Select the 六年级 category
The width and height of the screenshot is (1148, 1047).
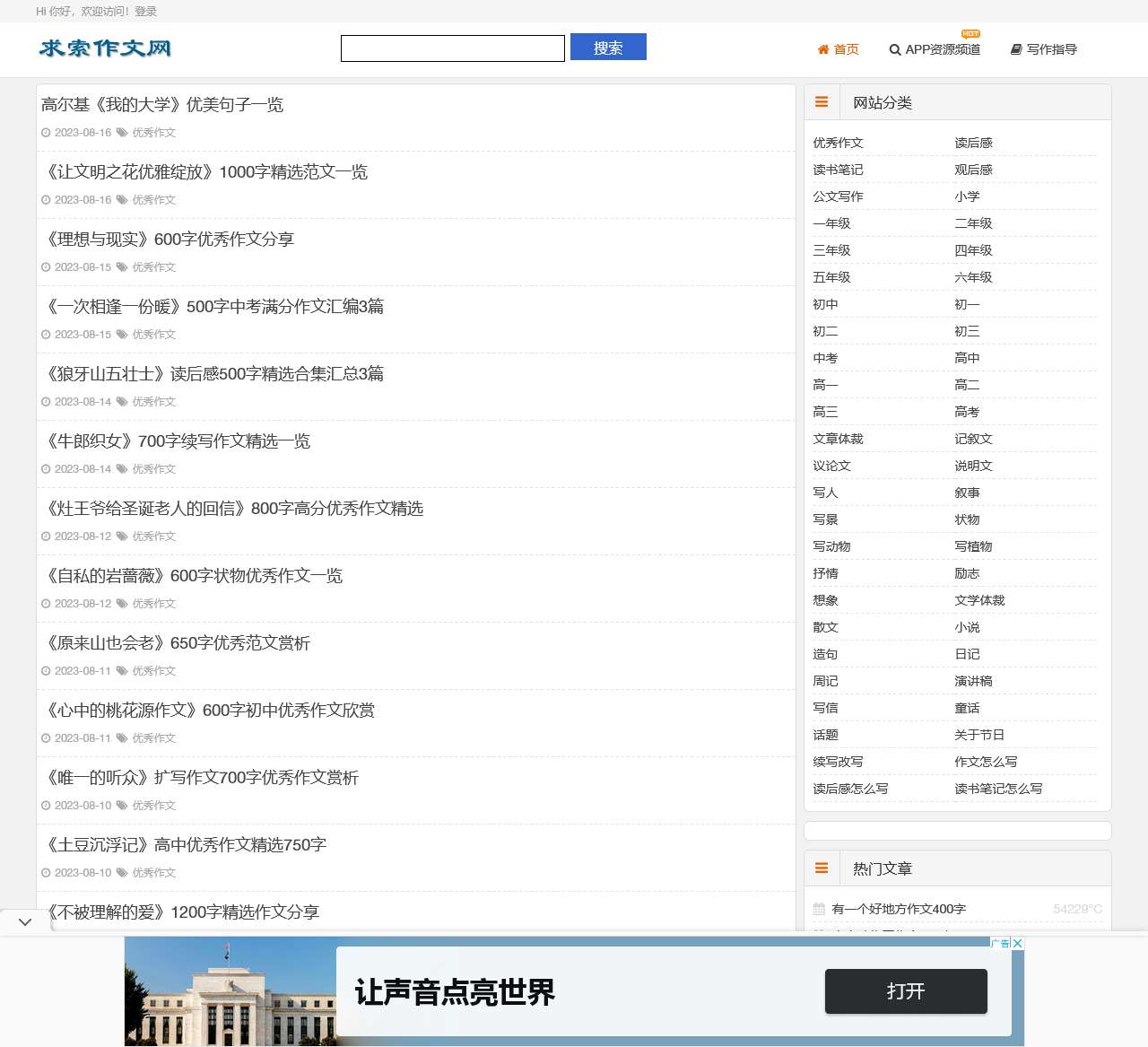click(973, 277)
